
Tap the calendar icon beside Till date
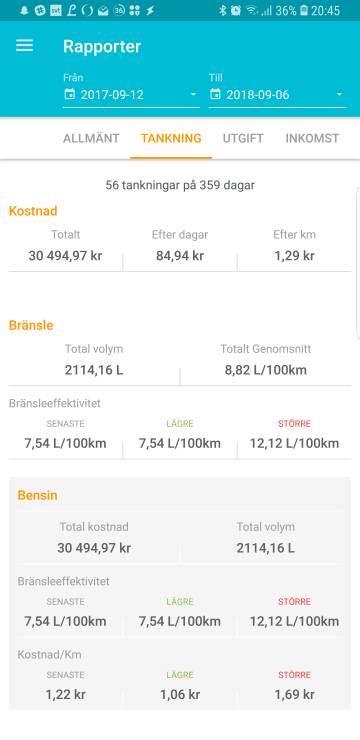[215, 94]
